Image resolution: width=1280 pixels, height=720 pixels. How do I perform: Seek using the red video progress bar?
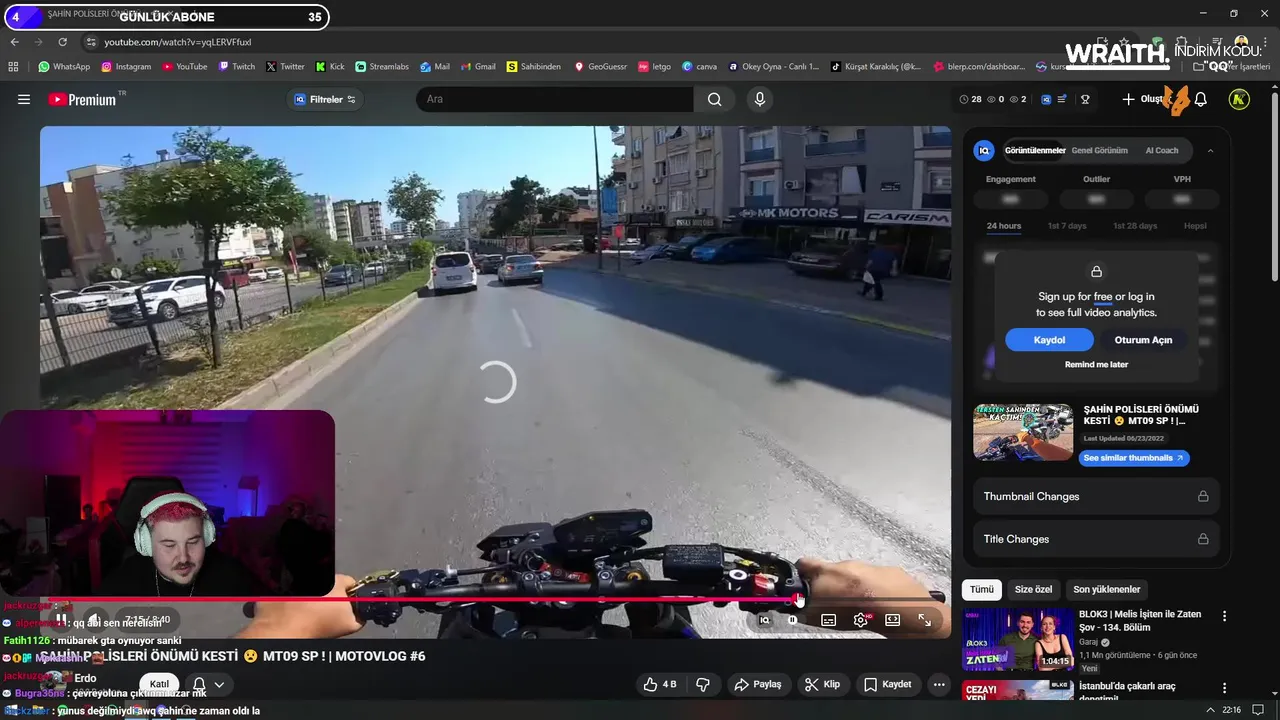[x=495, y=600]
